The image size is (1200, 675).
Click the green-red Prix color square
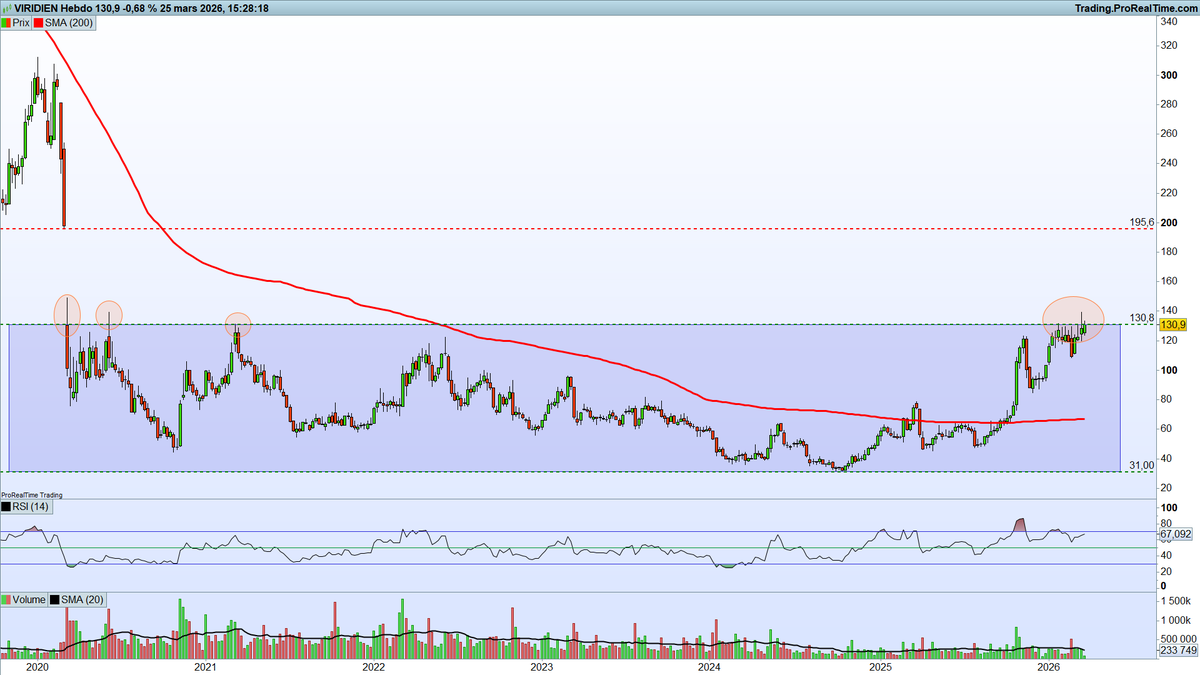point(7,21)
